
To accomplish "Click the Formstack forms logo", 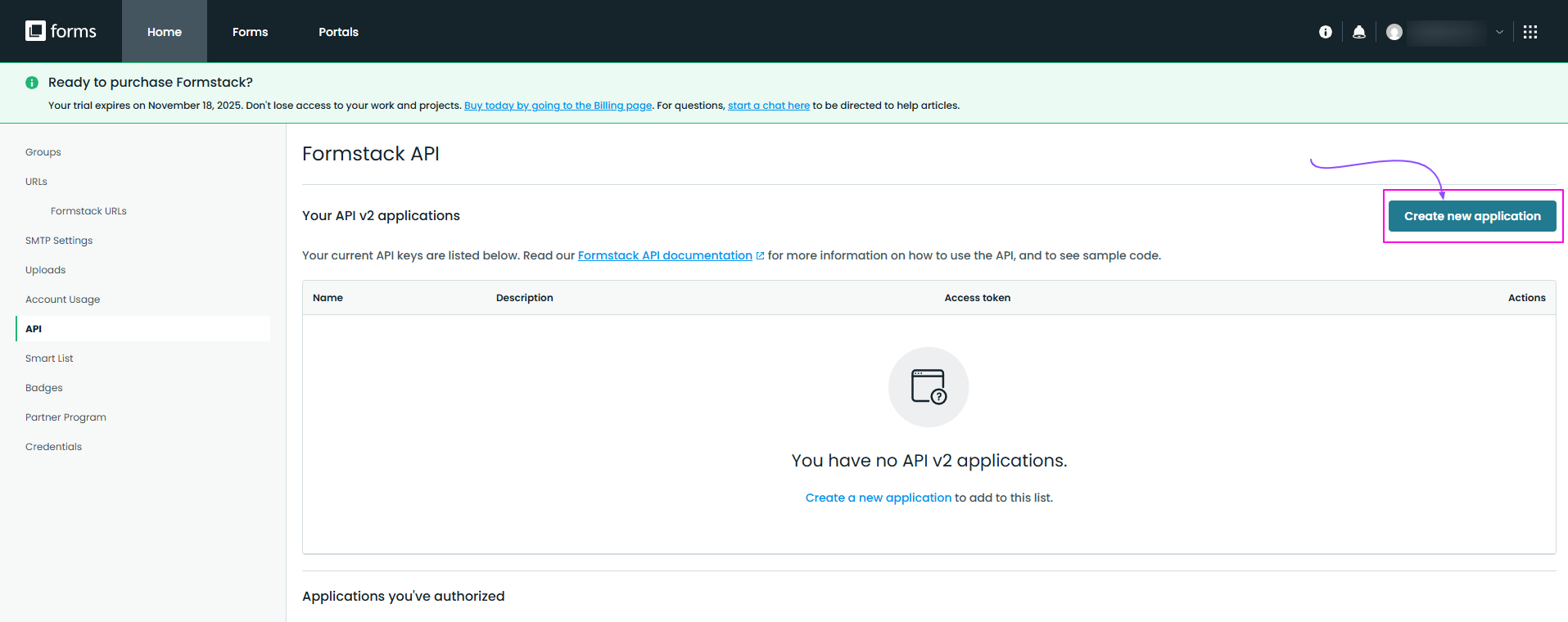I will [61, 31].
